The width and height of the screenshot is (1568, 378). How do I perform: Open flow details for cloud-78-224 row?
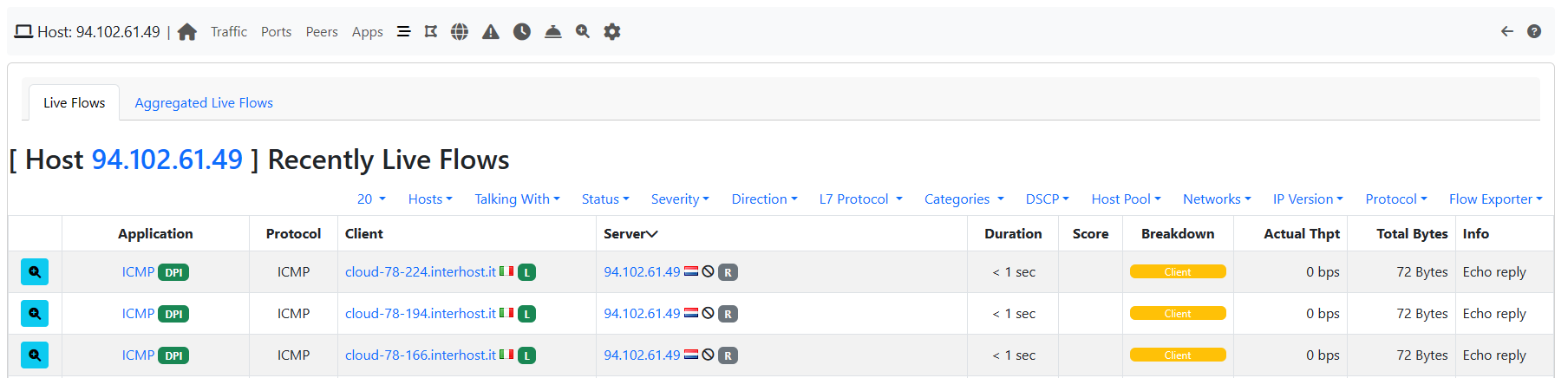[35, 271]
